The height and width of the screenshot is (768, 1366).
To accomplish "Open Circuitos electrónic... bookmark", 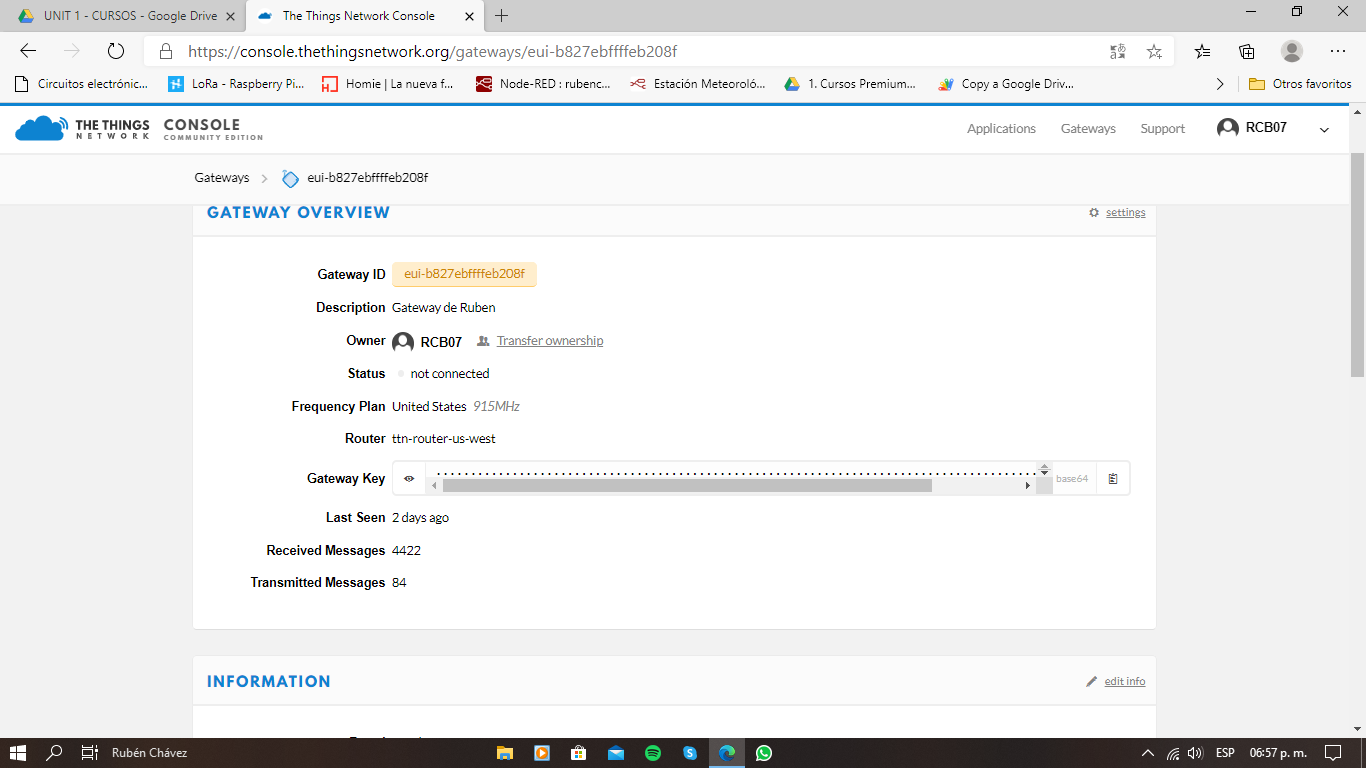I will coord(82,84).
